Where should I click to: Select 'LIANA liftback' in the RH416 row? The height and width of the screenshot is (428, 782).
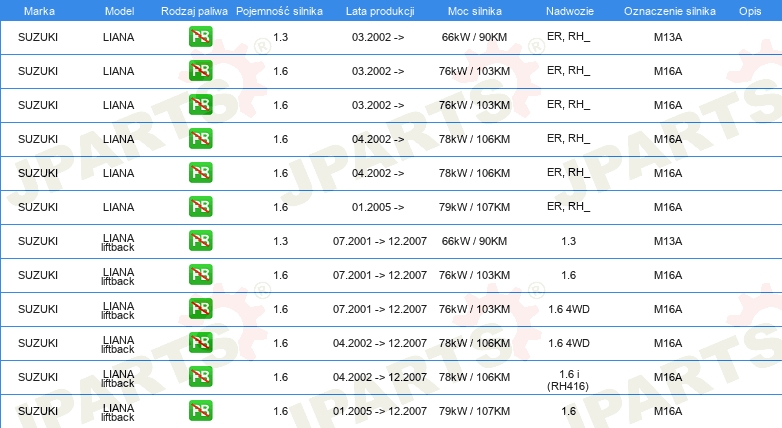click(x=118, y=378)
